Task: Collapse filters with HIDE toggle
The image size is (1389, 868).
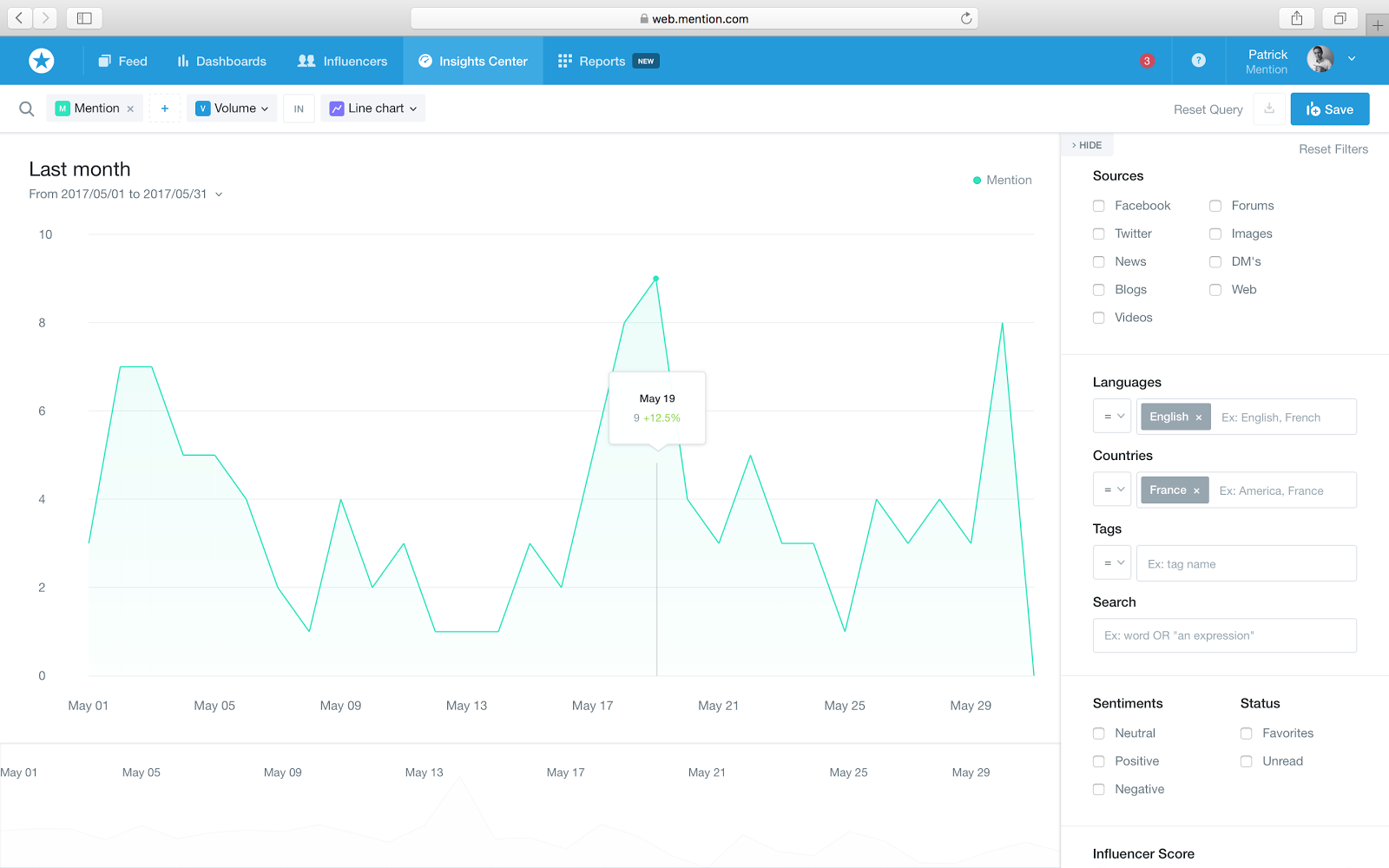Action: coord(1087,145)
